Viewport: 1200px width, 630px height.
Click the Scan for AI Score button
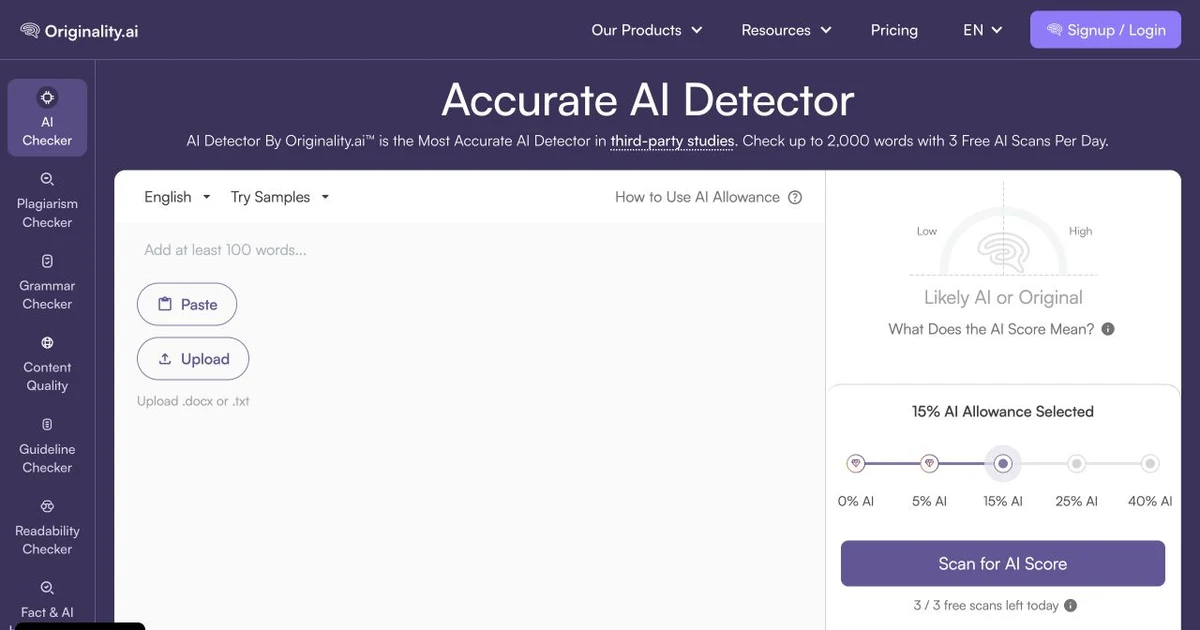tap(1003, 564)
